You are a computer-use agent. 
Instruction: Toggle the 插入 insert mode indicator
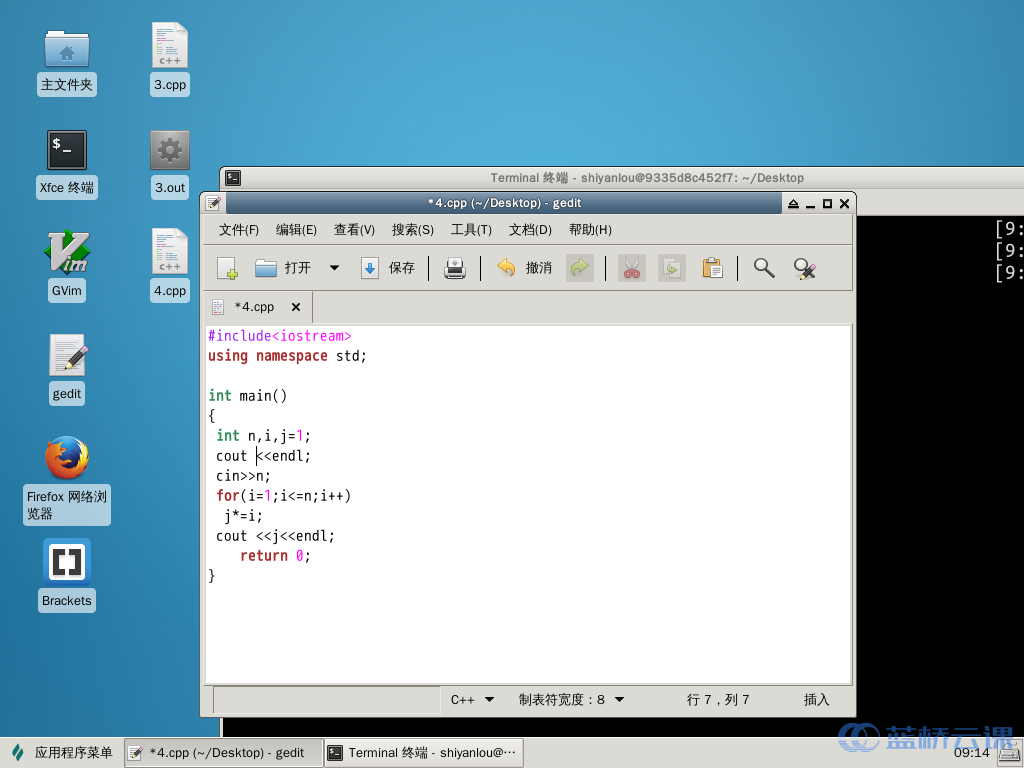tap(816, 700)
